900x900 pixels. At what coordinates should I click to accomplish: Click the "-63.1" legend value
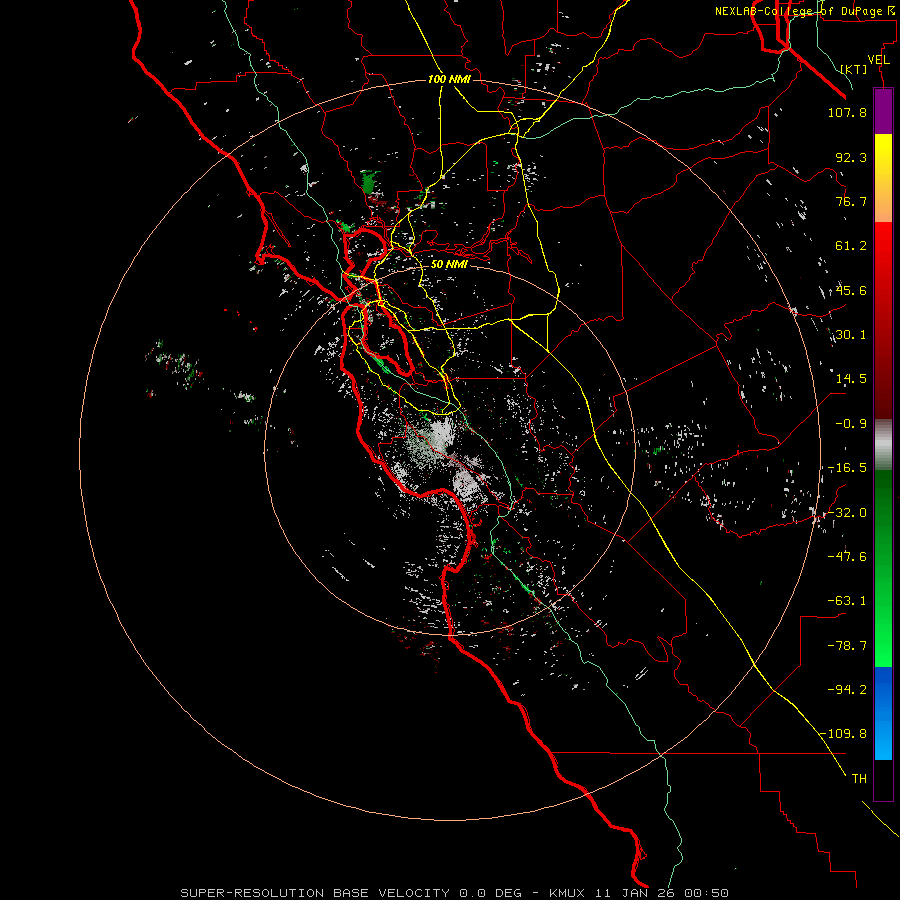click(847, 601)
